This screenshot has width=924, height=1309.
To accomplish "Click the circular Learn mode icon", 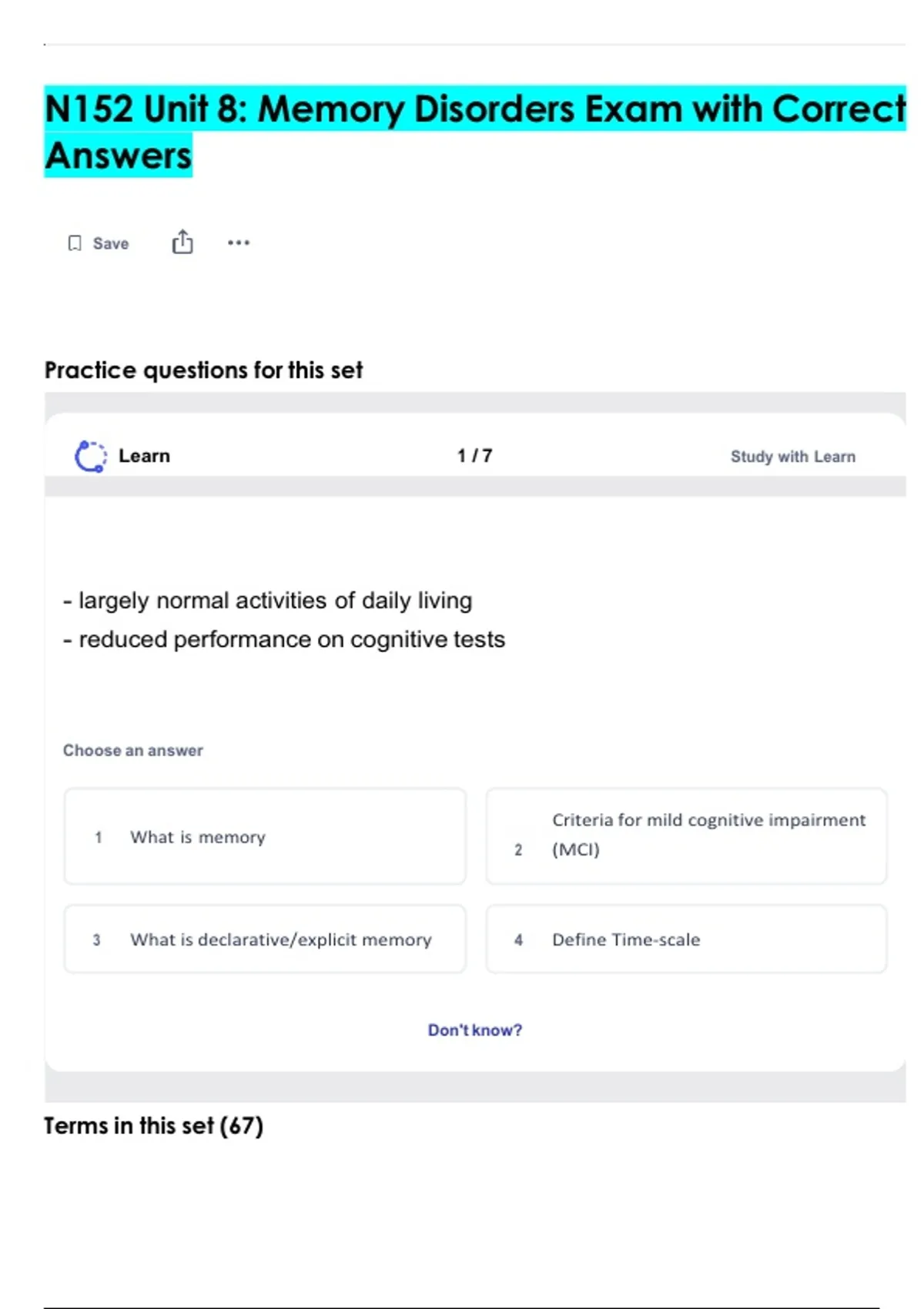I will [x=91, y=456].
